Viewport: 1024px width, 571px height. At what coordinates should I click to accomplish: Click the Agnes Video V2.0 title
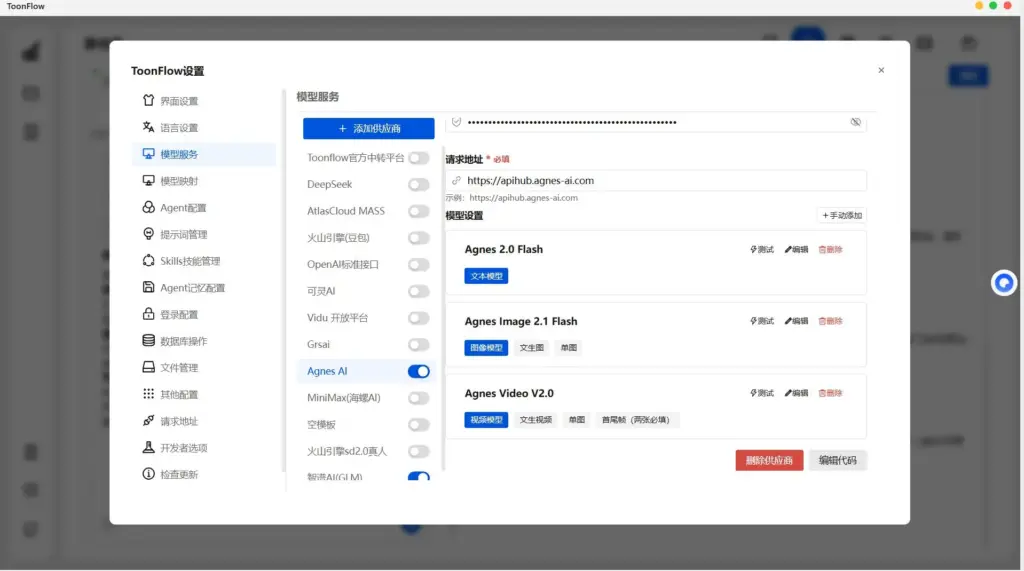(x=509, y=393)
